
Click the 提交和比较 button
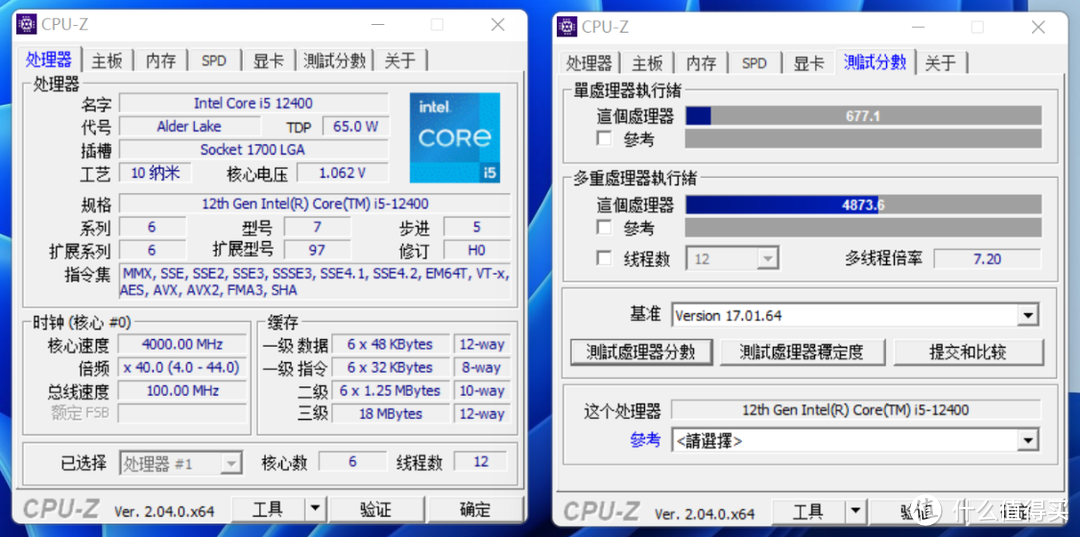[968, 352]
